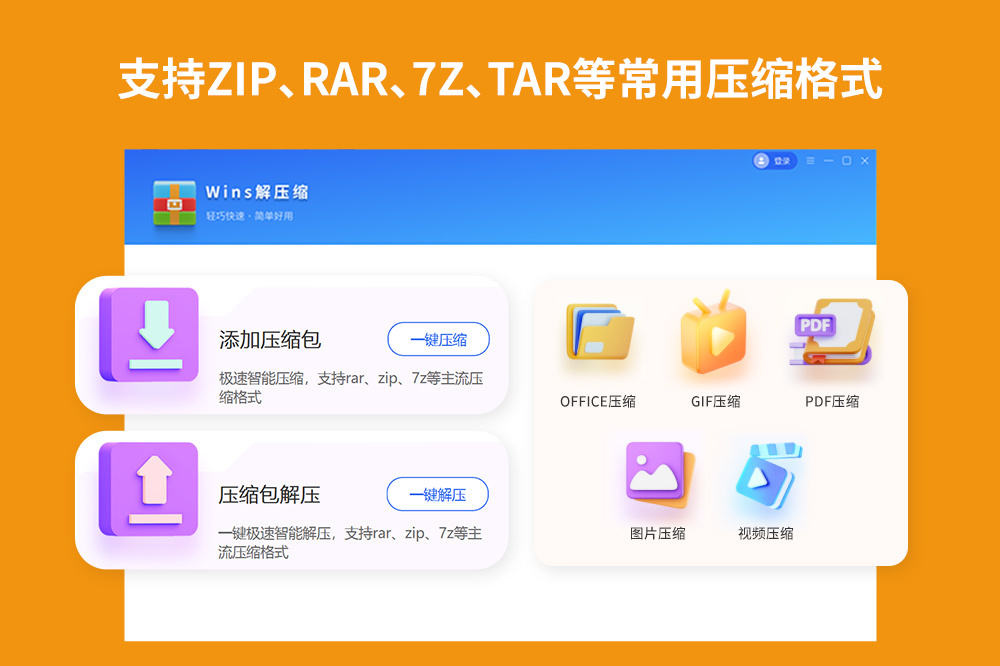Click the Wins解压缩 app logo icon

pyautogui.click(x=174, y=204)
